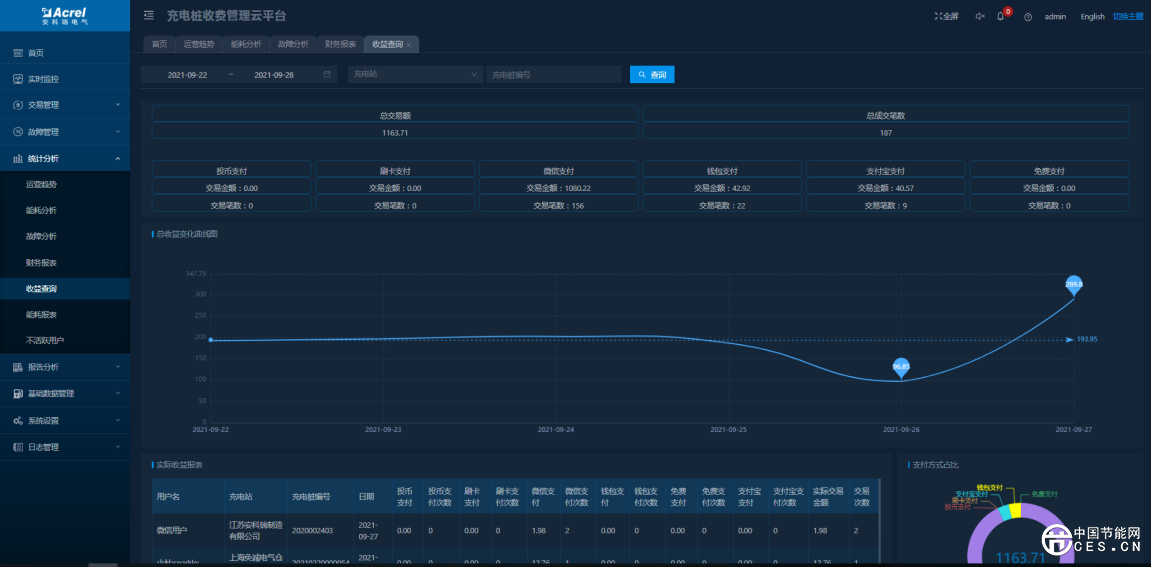Open the 充电站 station dropdown
Image resolution: width=1151 pixels, height=567 pixels.
[x=415, y=74]
